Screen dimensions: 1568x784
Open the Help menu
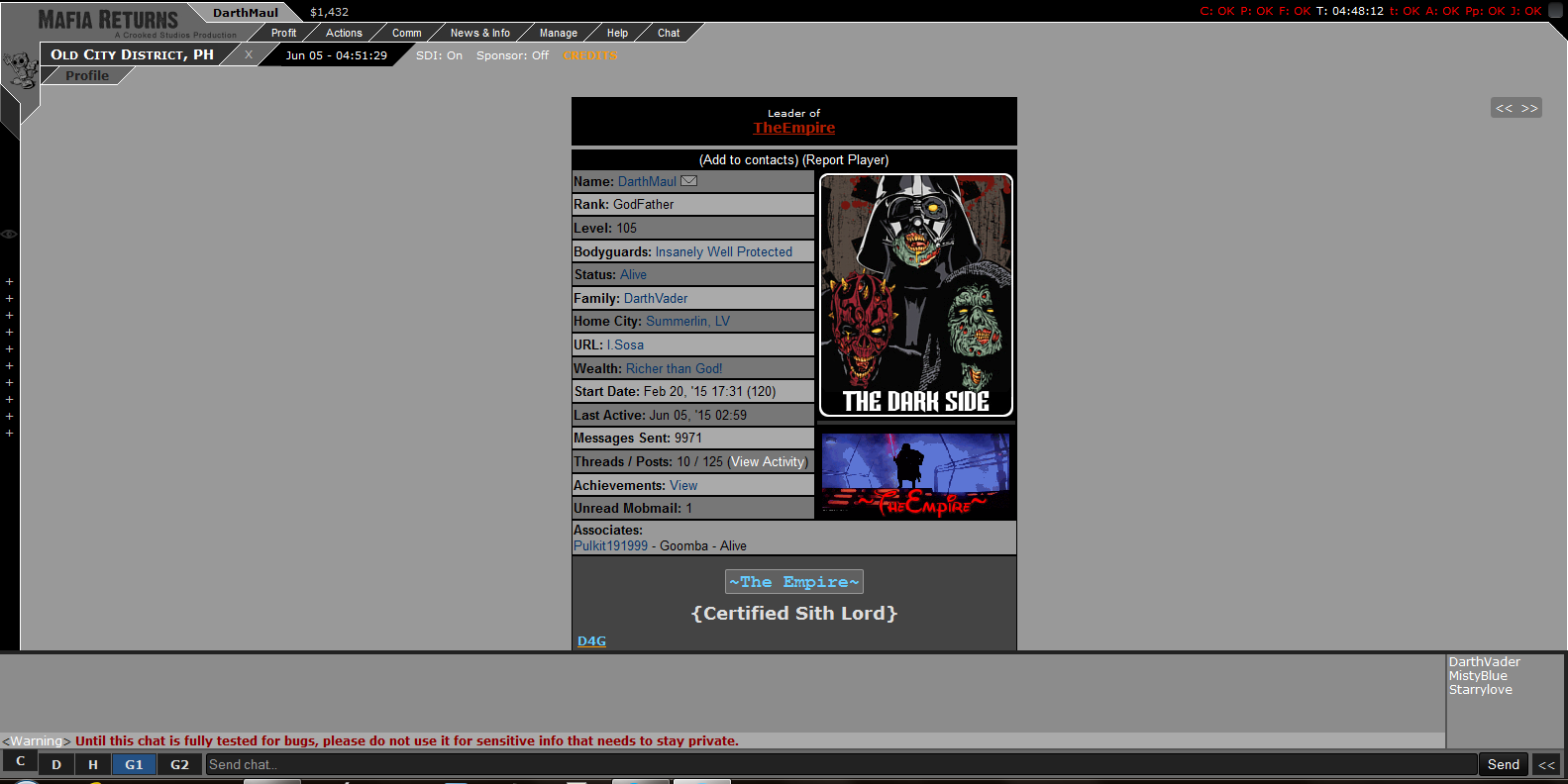(617, 33)
